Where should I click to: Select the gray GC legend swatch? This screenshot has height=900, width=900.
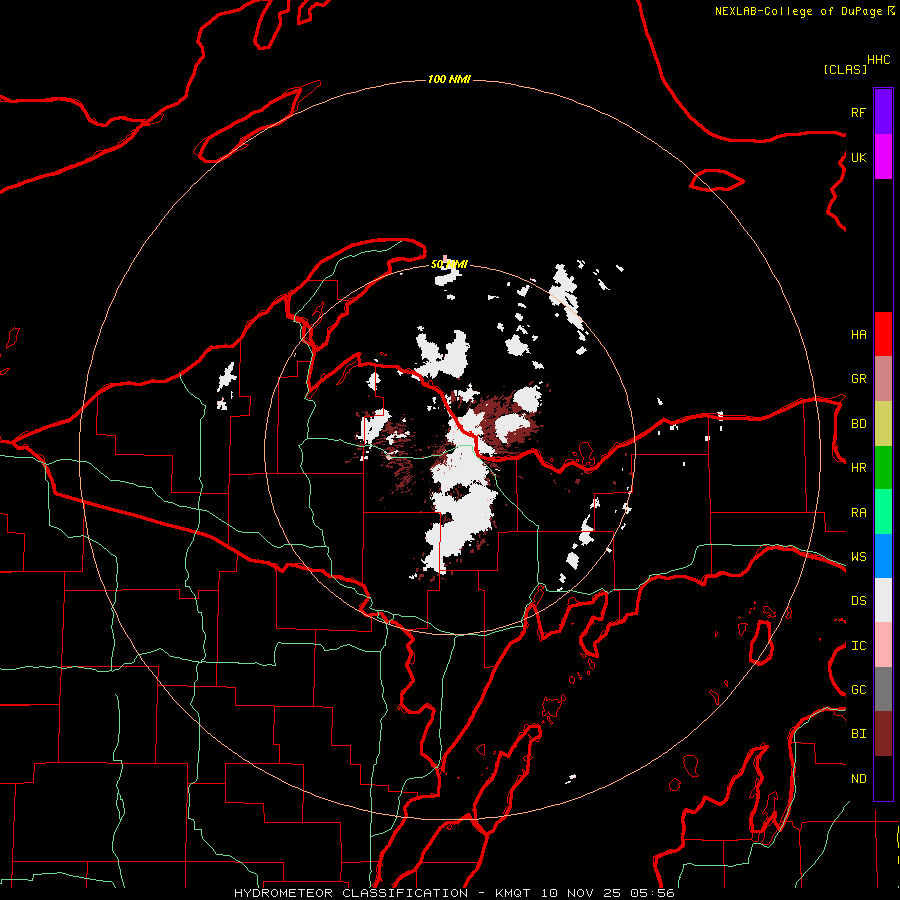883,689
